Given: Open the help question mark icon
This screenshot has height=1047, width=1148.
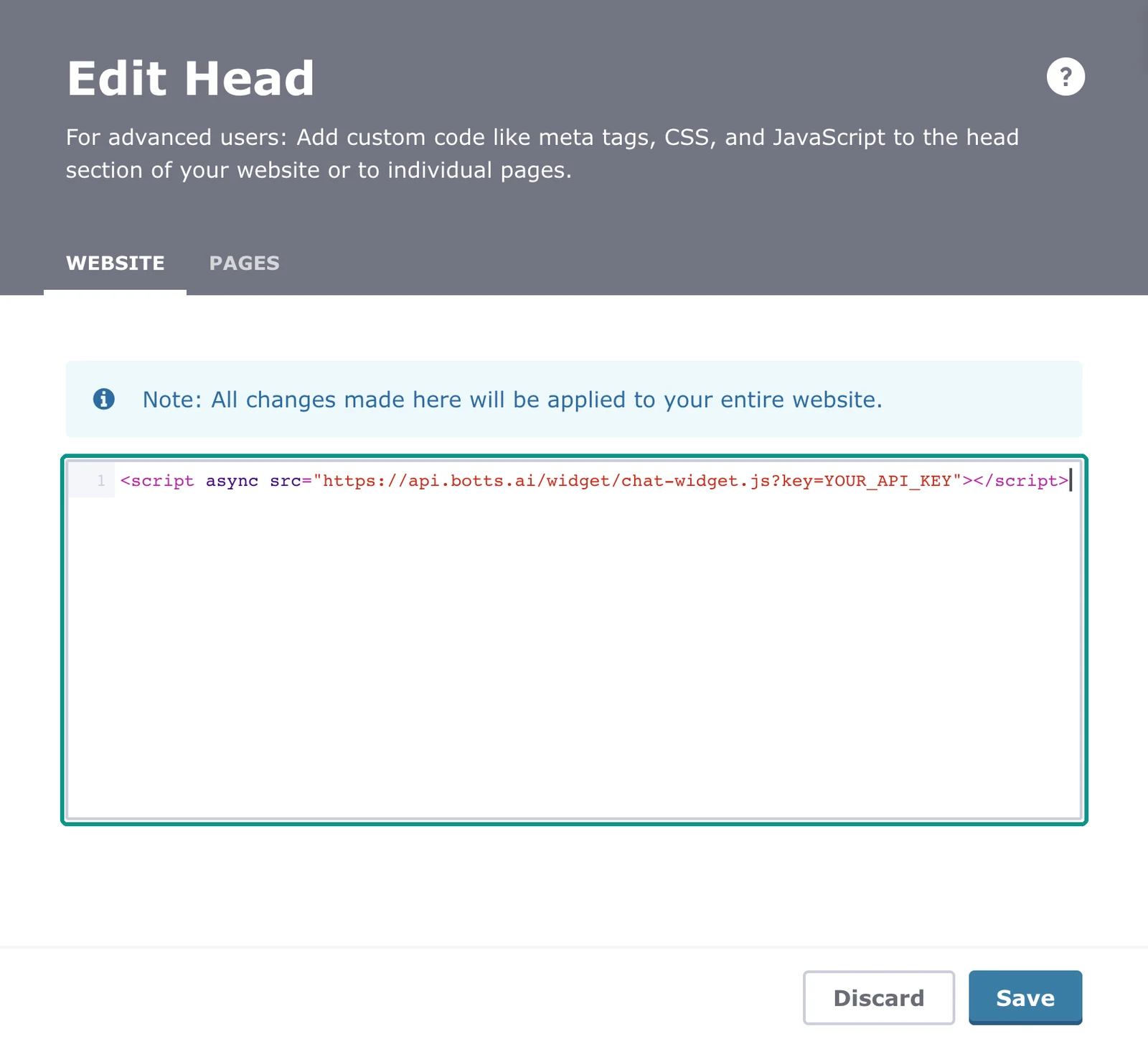Looking at the screenshot, I should tap(1065, 76).
